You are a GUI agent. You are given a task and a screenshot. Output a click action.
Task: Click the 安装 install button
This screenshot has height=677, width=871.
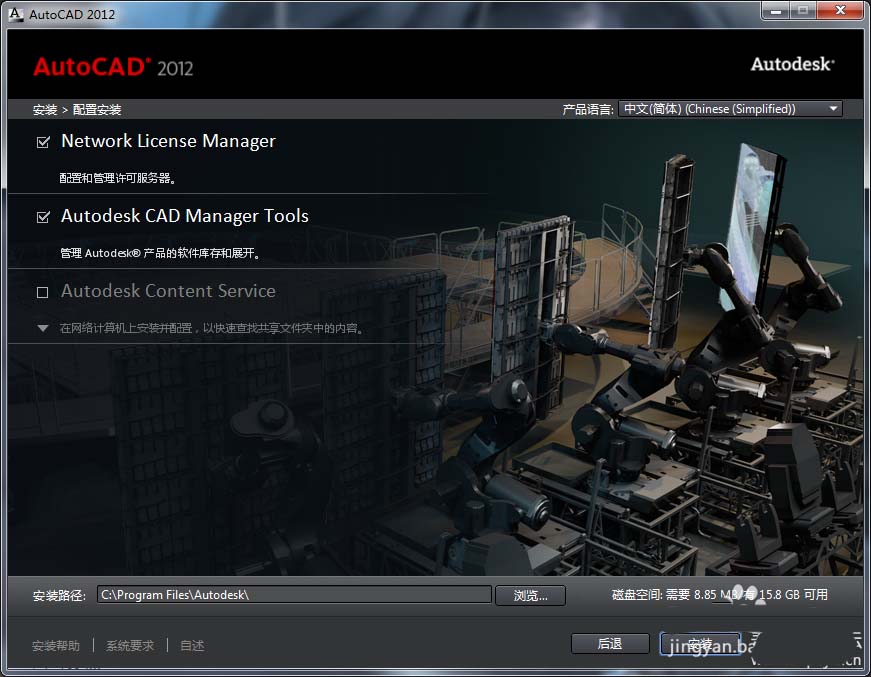click(x=700, y=644)
